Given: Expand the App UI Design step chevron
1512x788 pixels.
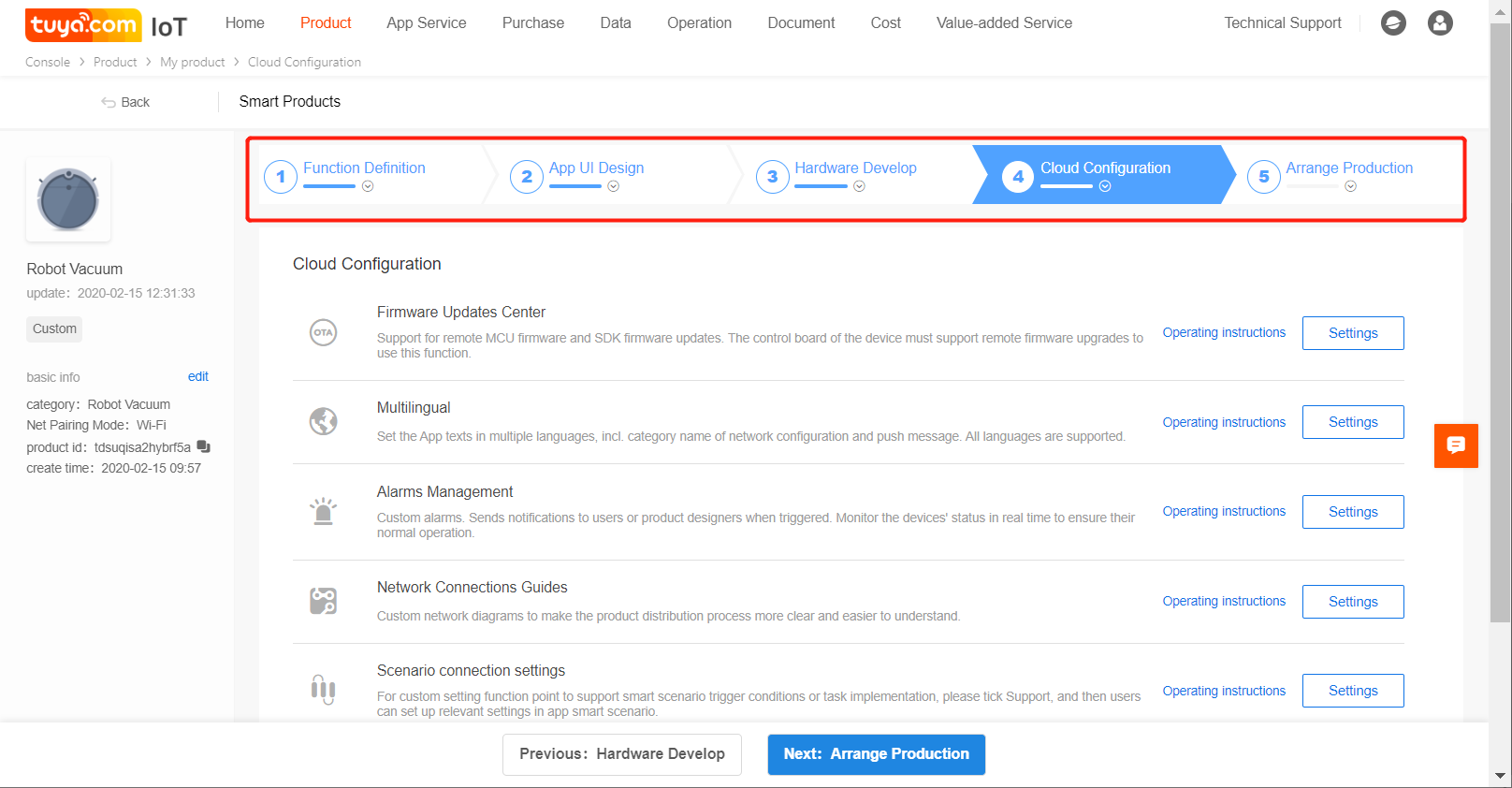Looking at the screenshot, I should [x=613, y=186].
